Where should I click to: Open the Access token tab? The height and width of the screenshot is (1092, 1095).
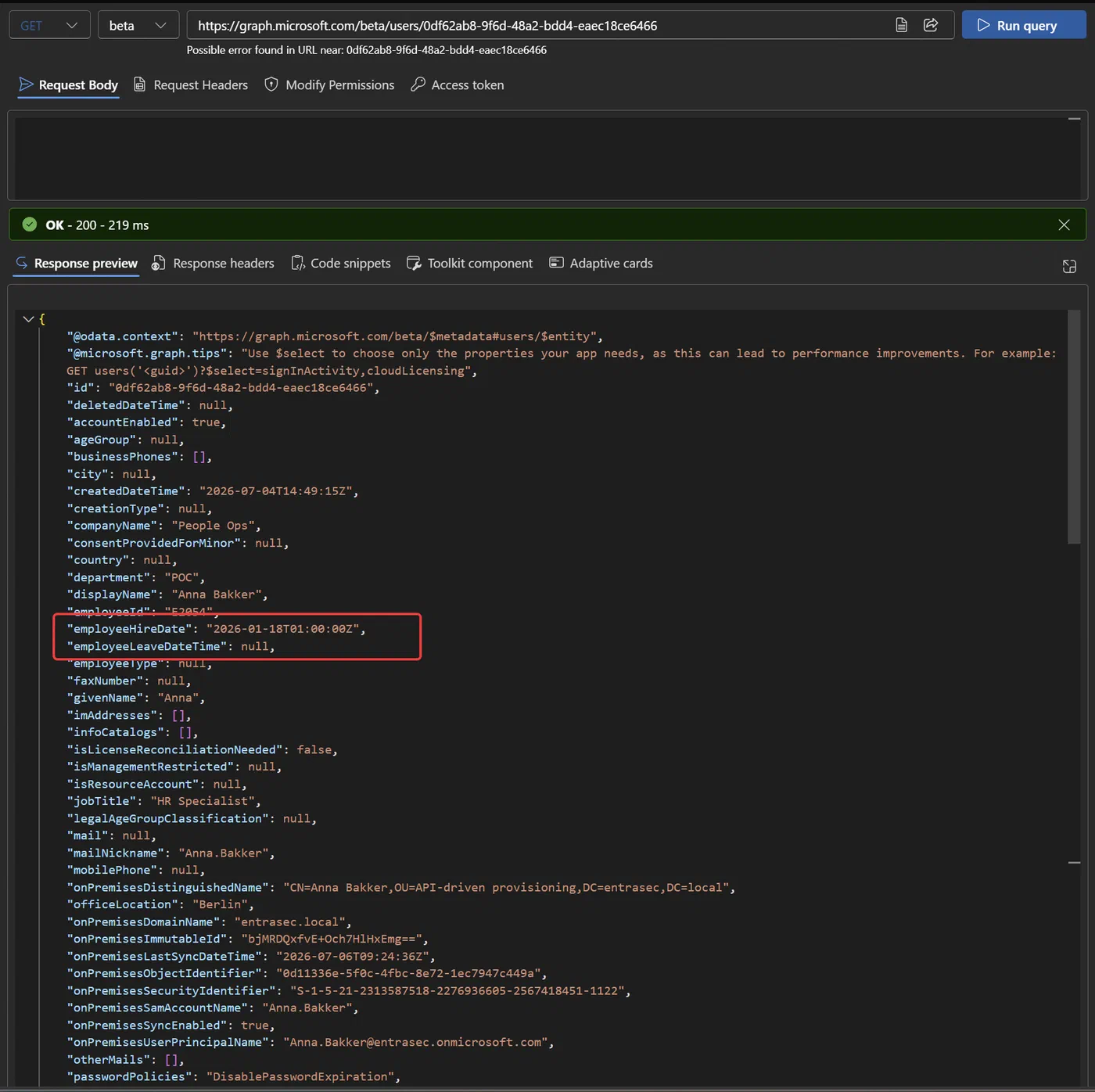pyautogui.click(x=458, y=84)
